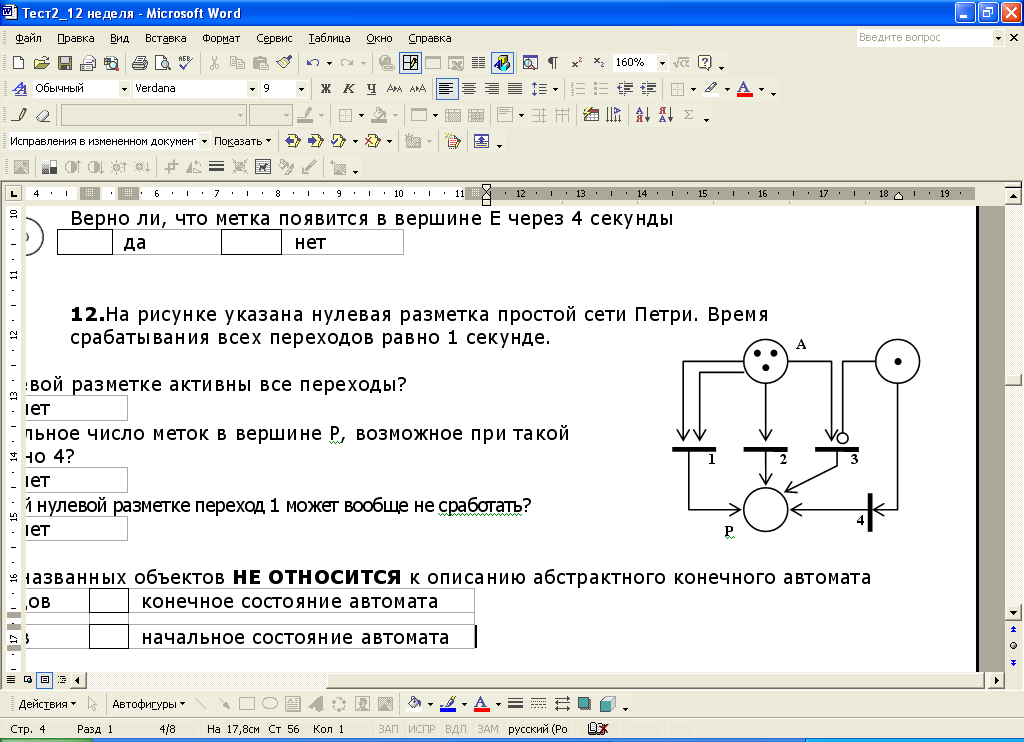
Task: Toggle the Drawing toolbar icon
Action: (502, 63)
